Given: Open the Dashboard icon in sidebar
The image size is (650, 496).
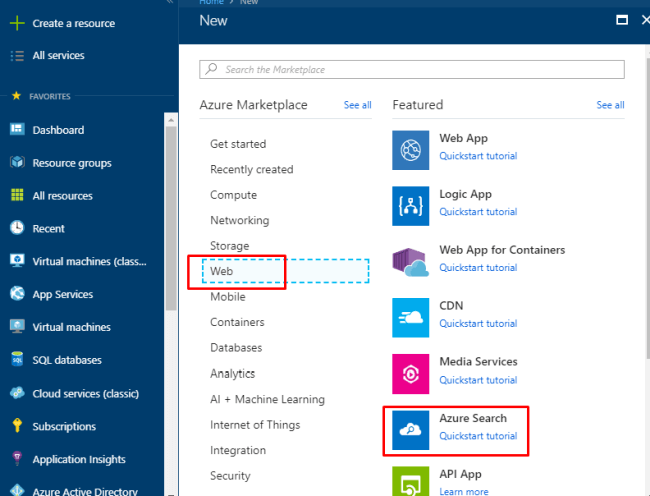Looking at the screenshot, I should point(17,129).
